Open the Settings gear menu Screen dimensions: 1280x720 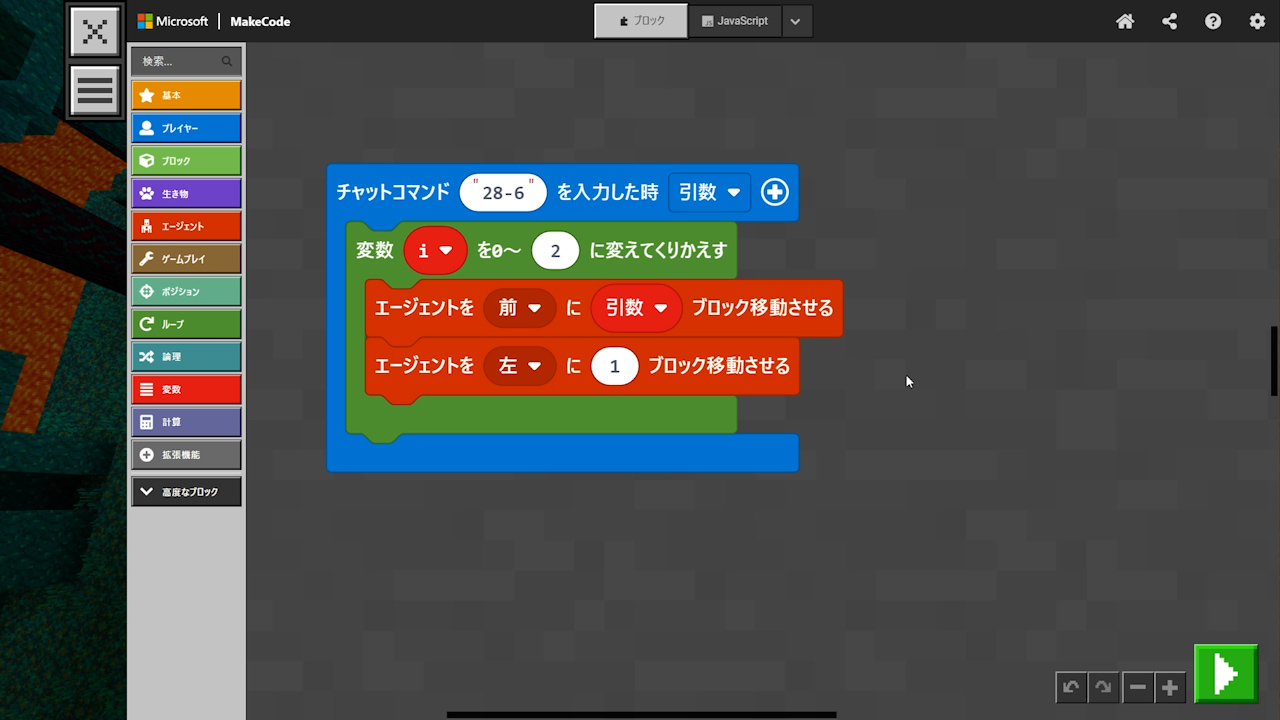pyautogui.click(x=1257, y=21)
